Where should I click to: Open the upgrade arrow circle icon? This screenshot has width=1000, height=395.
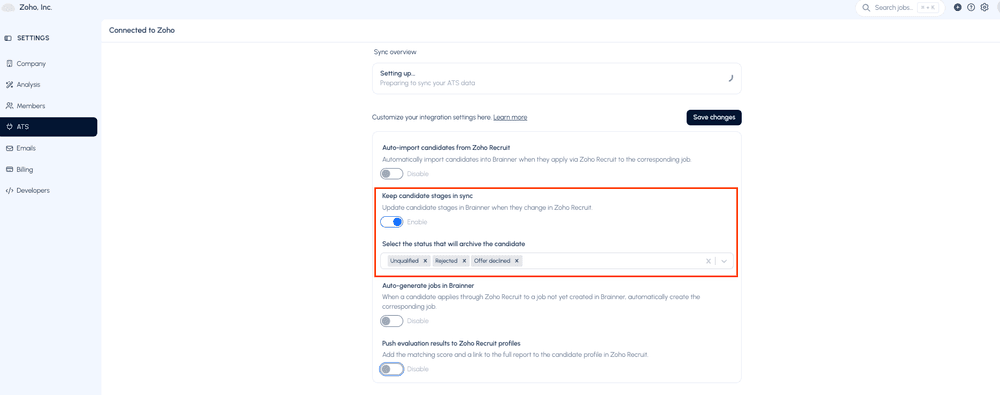[x=971, y=8]
